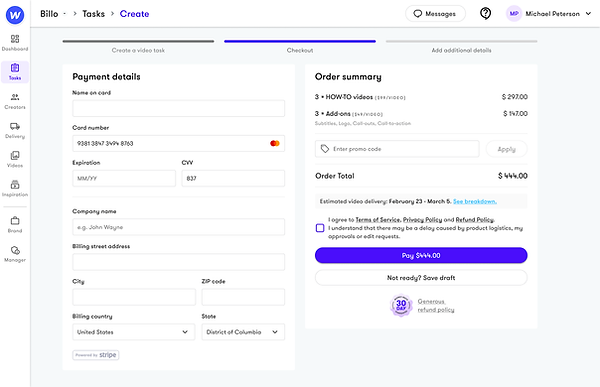
Task: Open the State dropdown
Action: pos(243,332)
